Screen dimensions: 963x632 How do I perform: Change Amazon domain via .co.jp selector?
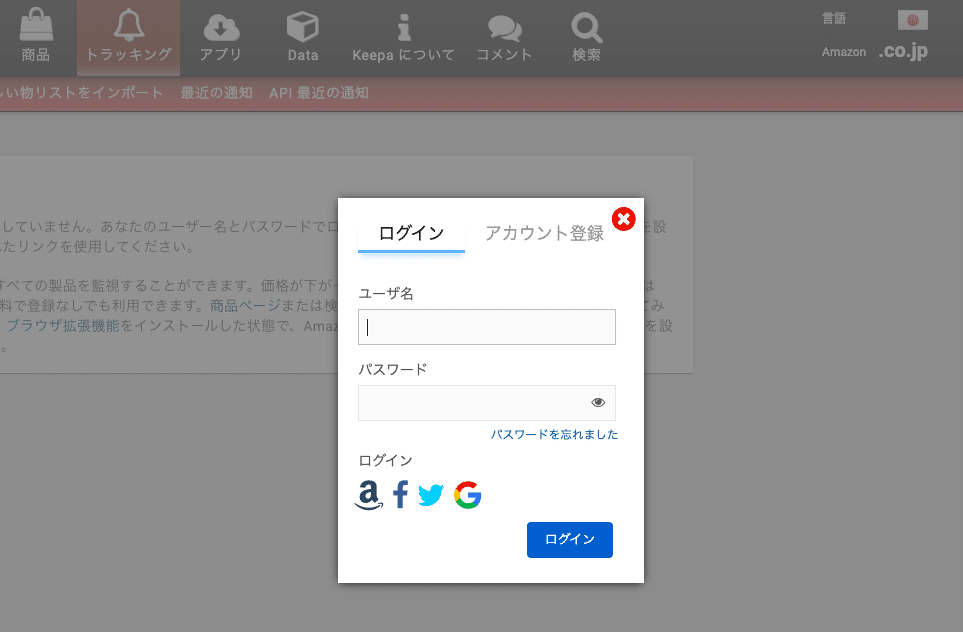(x=903, y=51)
